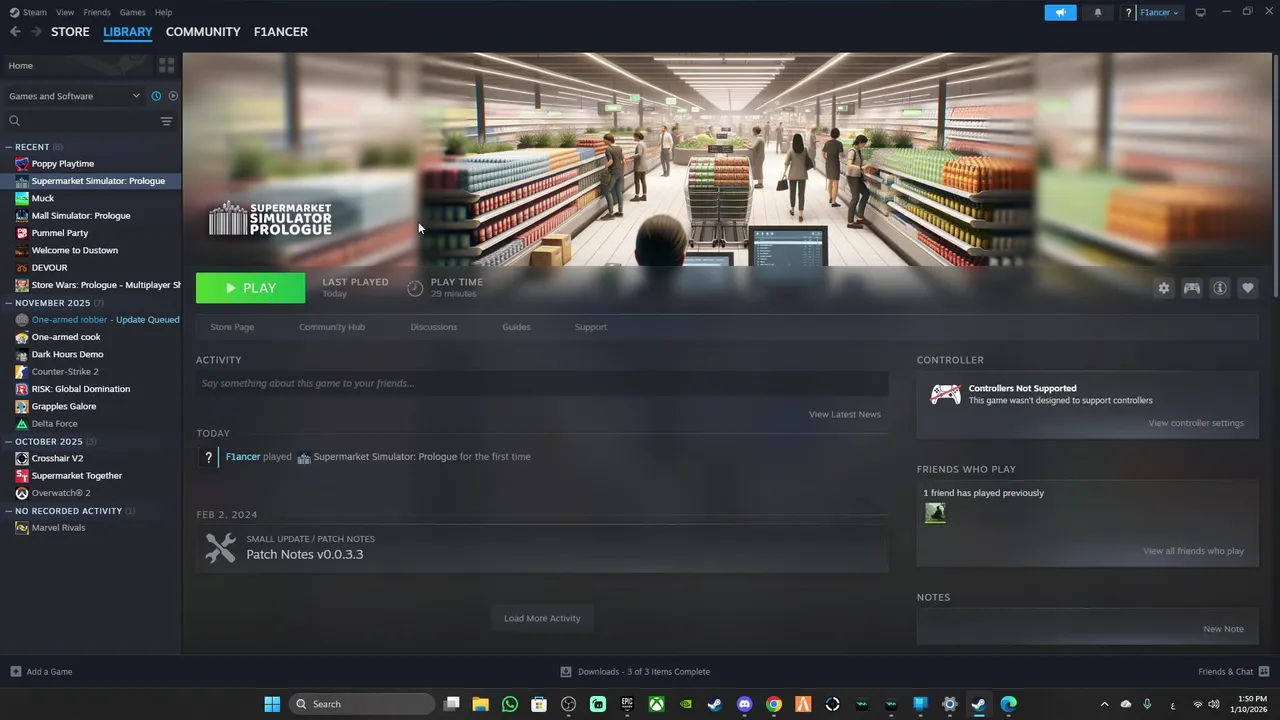The width and height of the screenshot is (1280, 720).
Task: Open advanced library filters icon
Action: point(166,121)
